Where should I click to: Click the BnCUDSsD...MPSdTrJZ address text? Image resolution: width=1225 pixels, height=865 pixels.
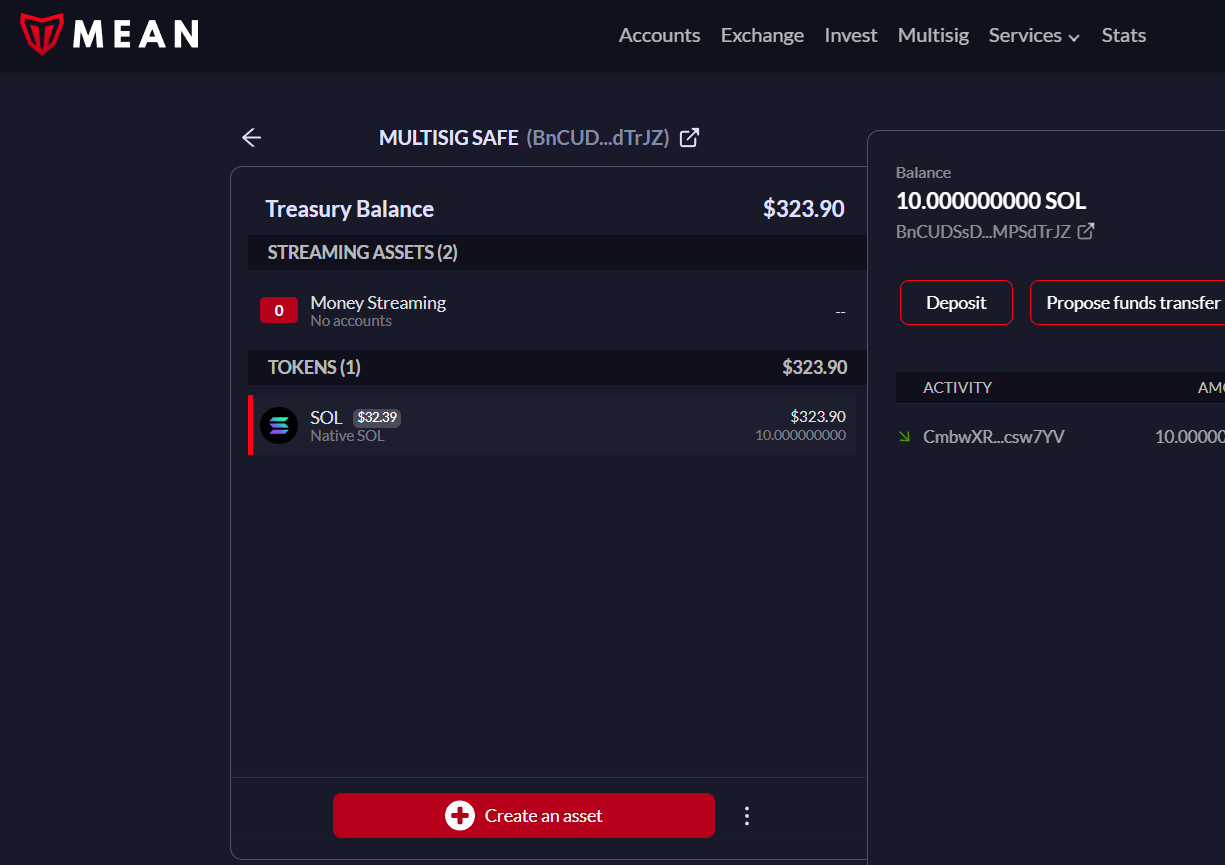pos(983,232)
